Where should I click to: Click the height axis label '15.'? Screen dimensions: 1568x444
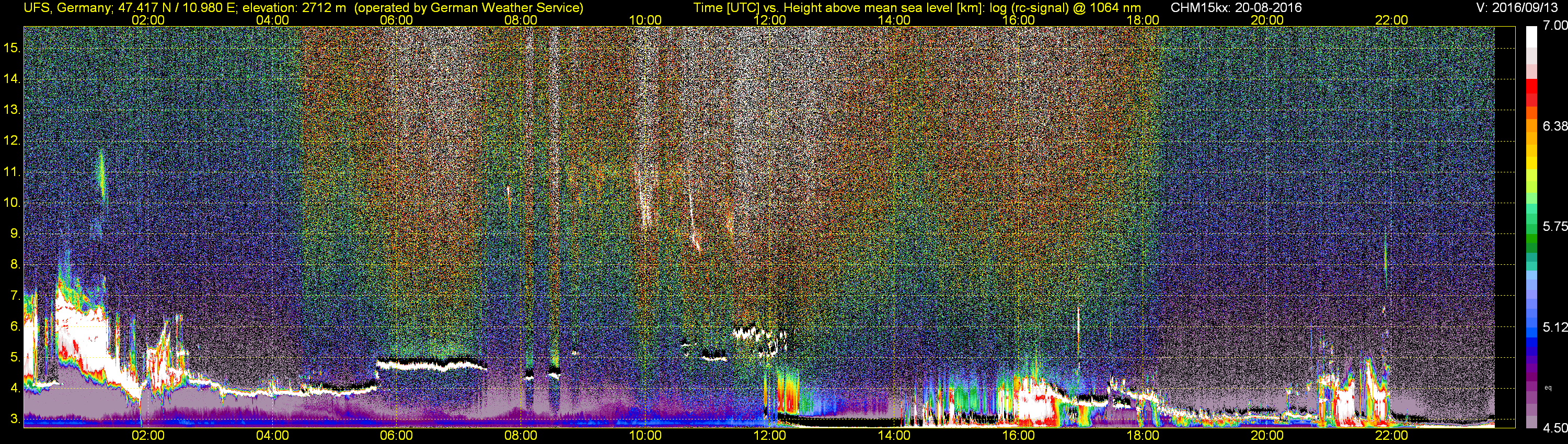(12, 48)
